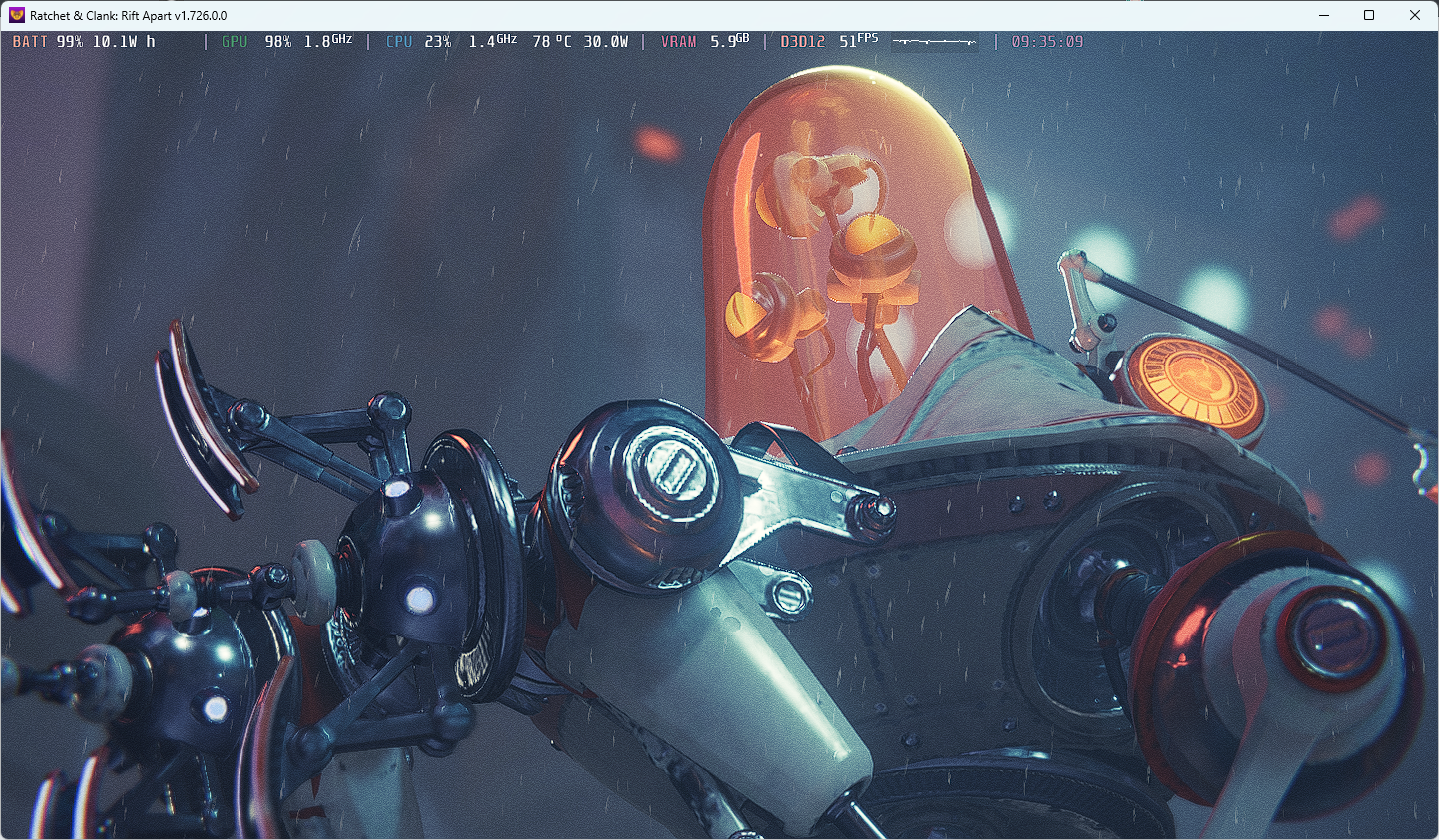Minimize the game window
This screenshot has height=840, width=1439.
pyautogui.click(x=1324, y=15)
